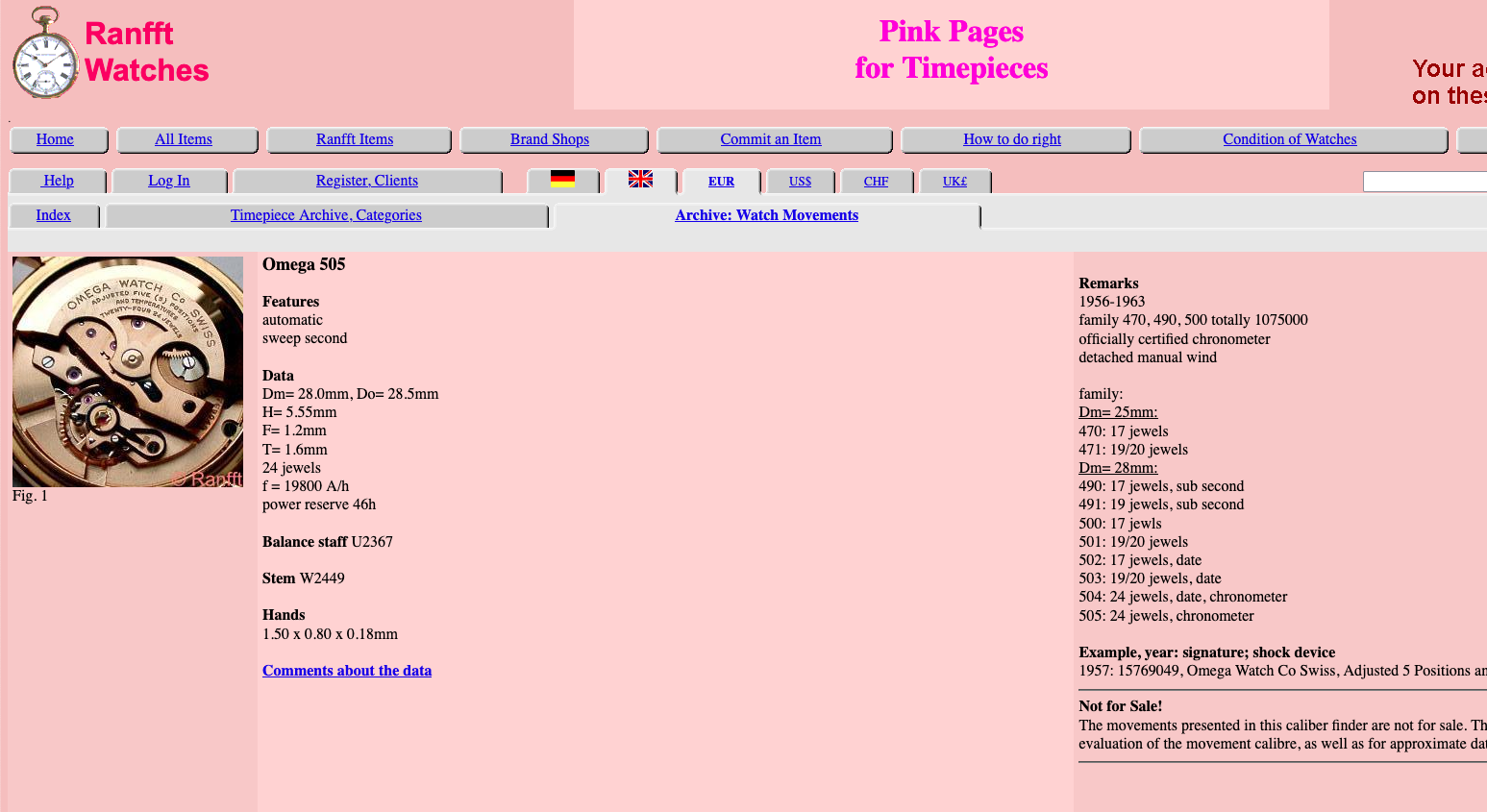Select the UK flag language icon
The height and width of the screenshot is (812, 1487).
[x=640, y=180]
